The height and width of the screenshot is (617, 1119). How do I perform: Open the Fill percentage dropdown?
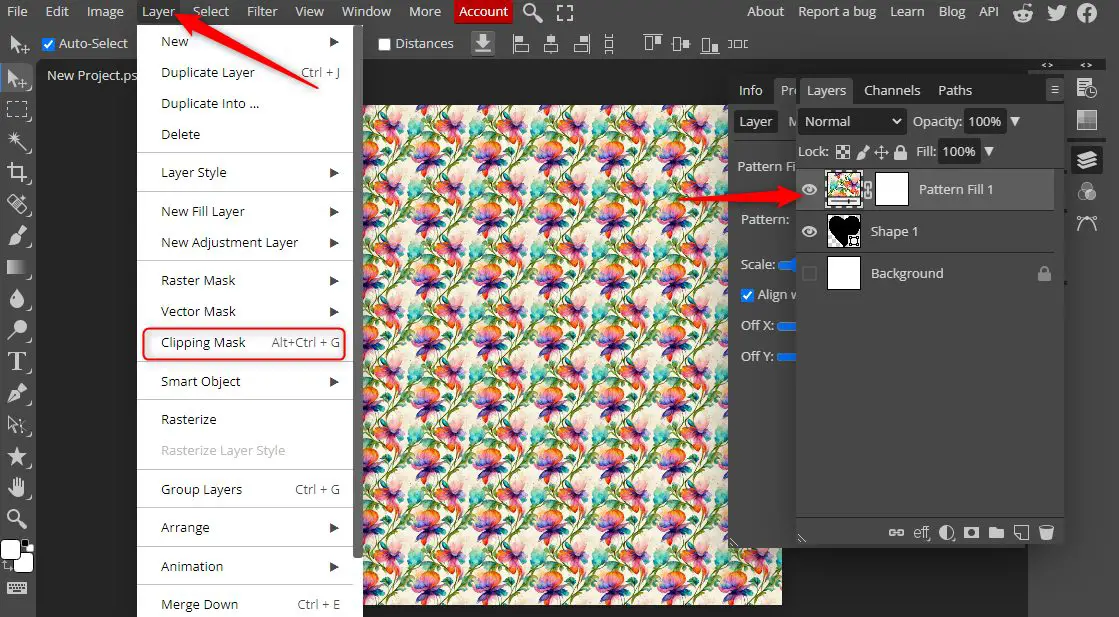(x=988, y=152)
